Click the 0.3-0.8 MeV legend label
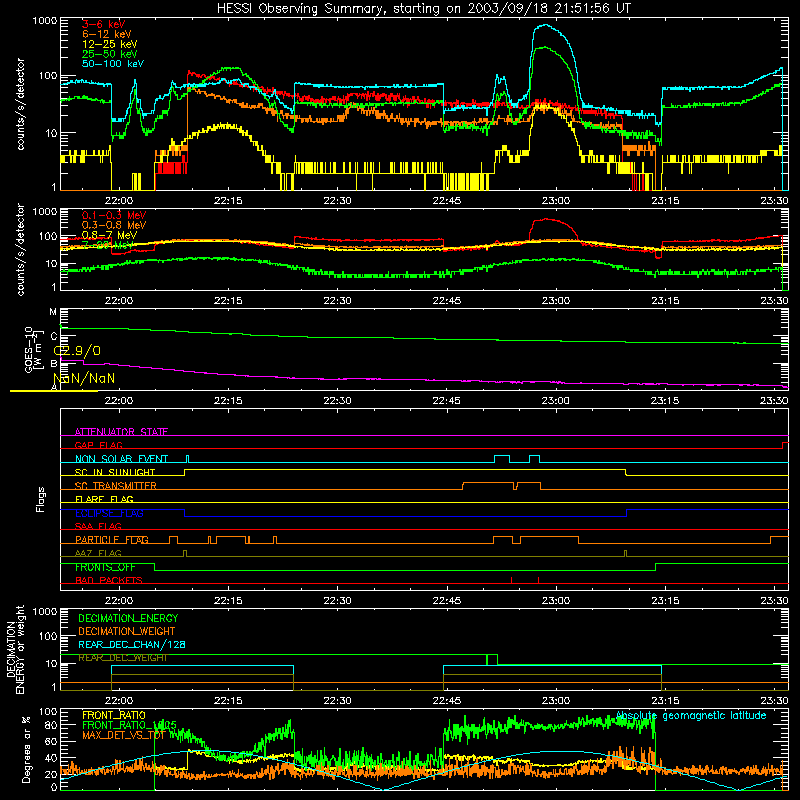The image size is (800, 800). (x=114, y=225)
